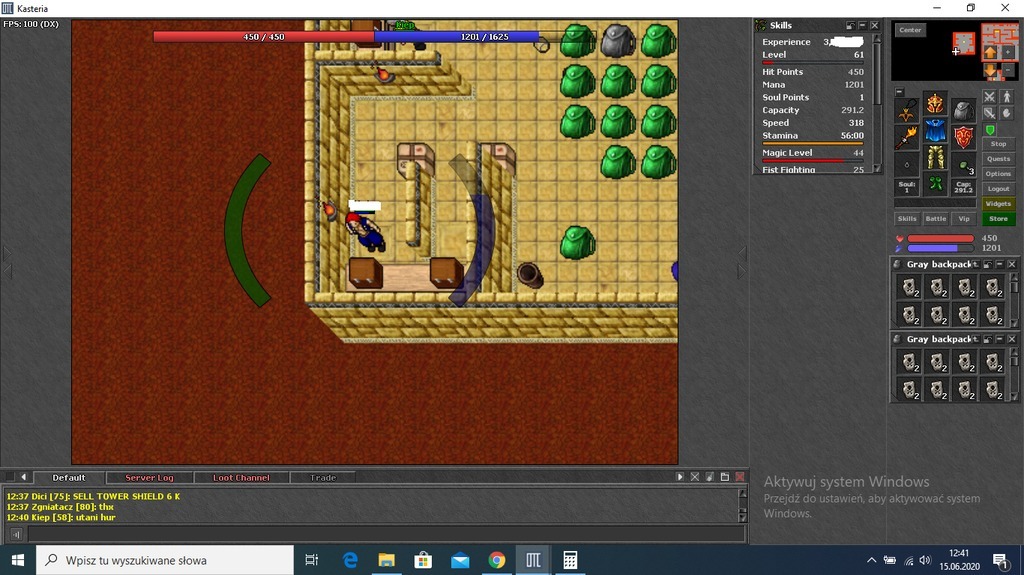
Task: Switch to the Trade chat tab
Action: pyautogui.click(x=323, y=478)
